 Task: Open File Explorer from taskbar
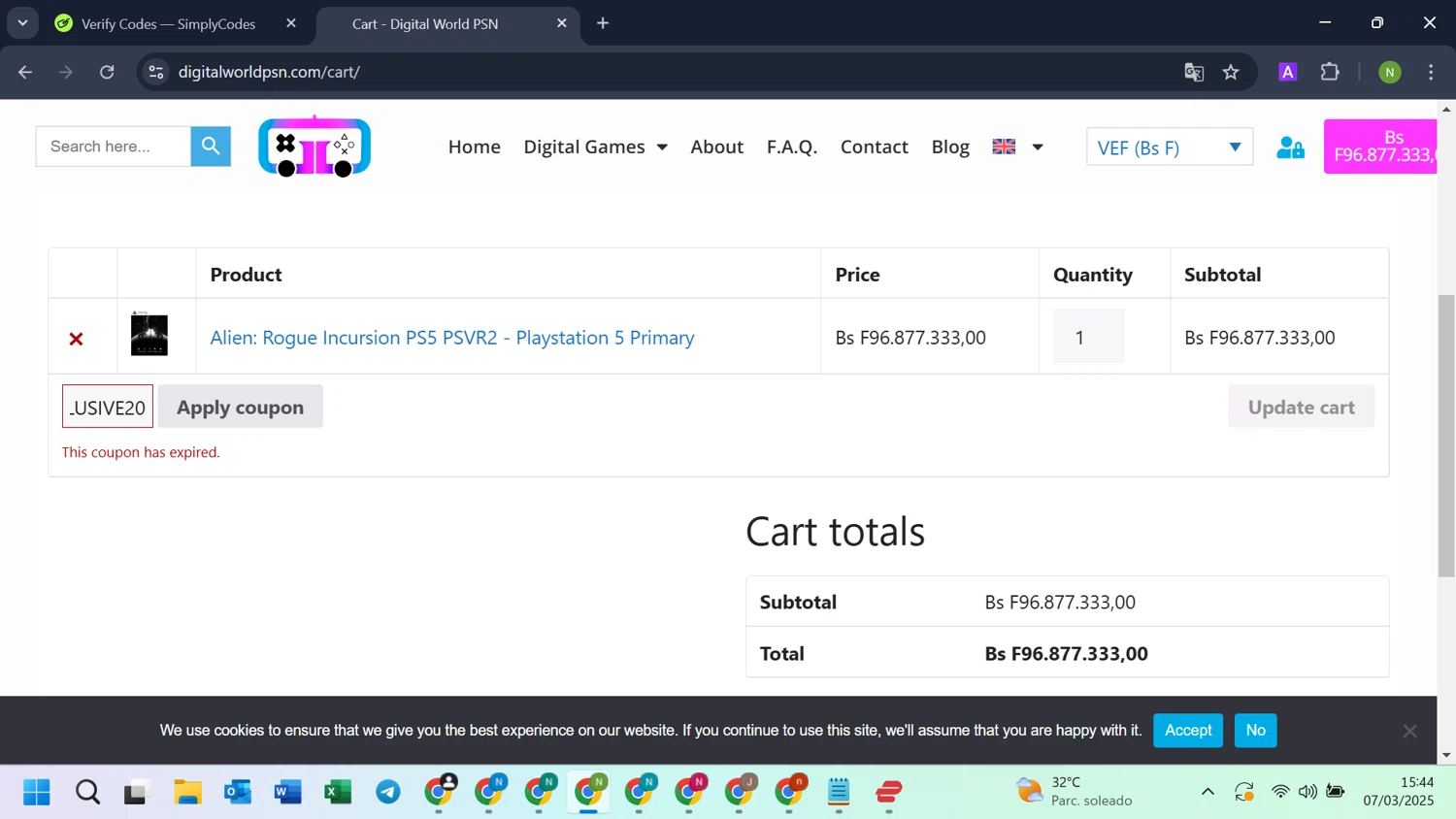(x=187, y=793)
